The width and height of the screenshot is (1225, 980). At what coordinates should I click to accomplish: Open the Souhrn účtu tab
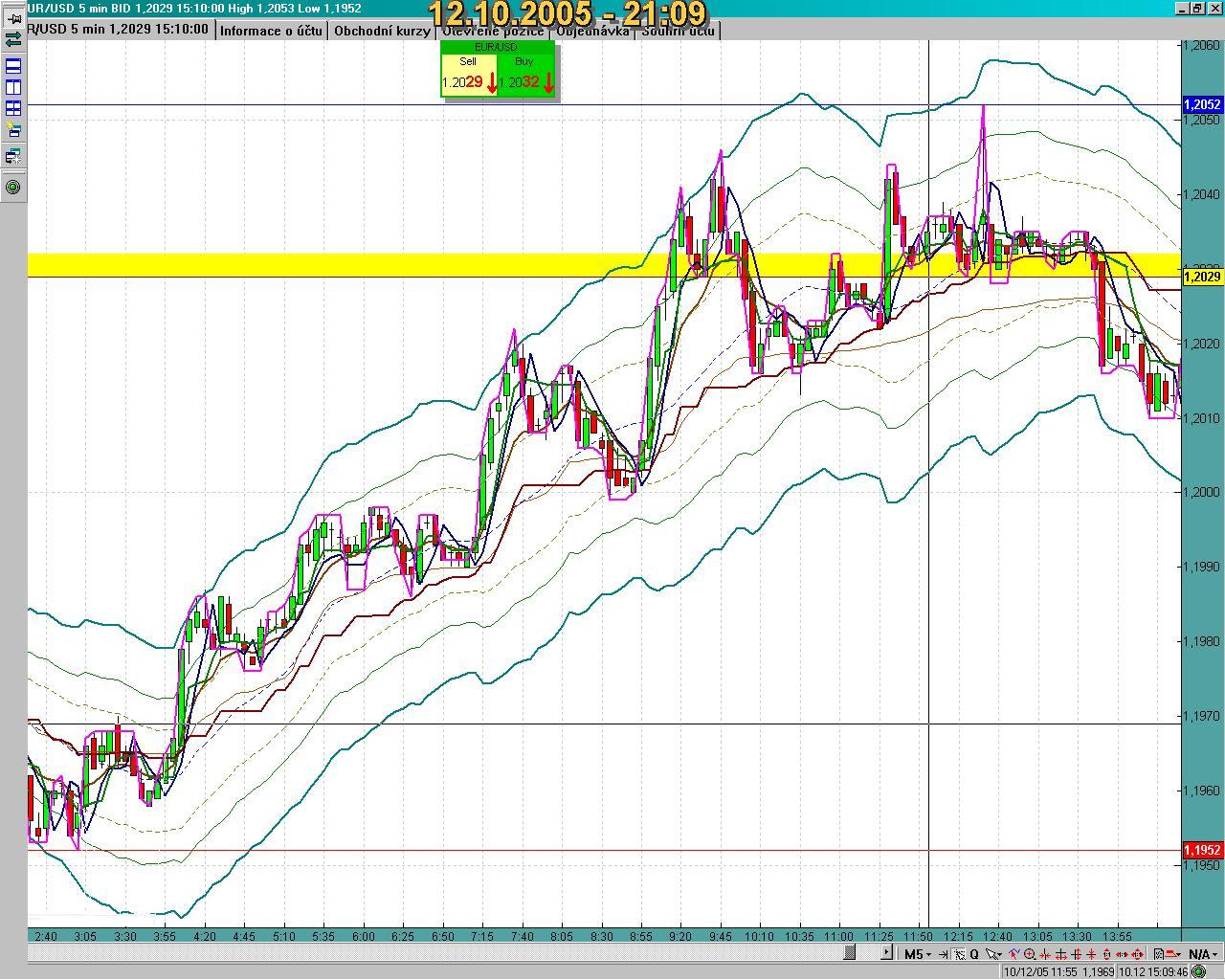(x=679, y=31)
